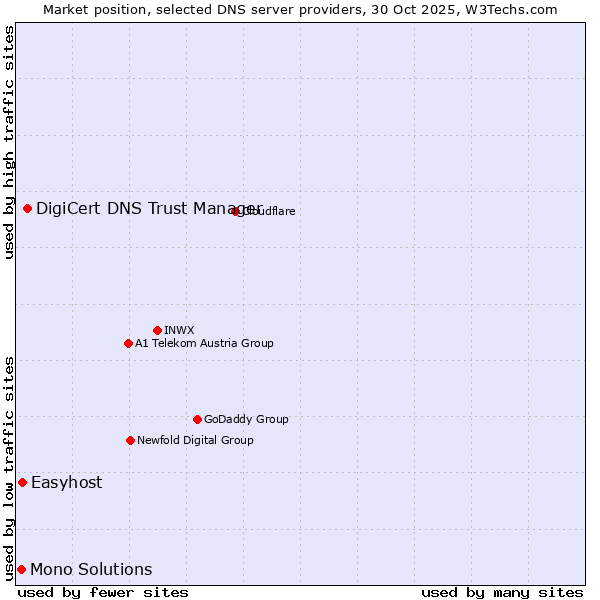Select the Mono Solutions red marker
The height and width of the screenshot is (600, 600).
[21, 569]
